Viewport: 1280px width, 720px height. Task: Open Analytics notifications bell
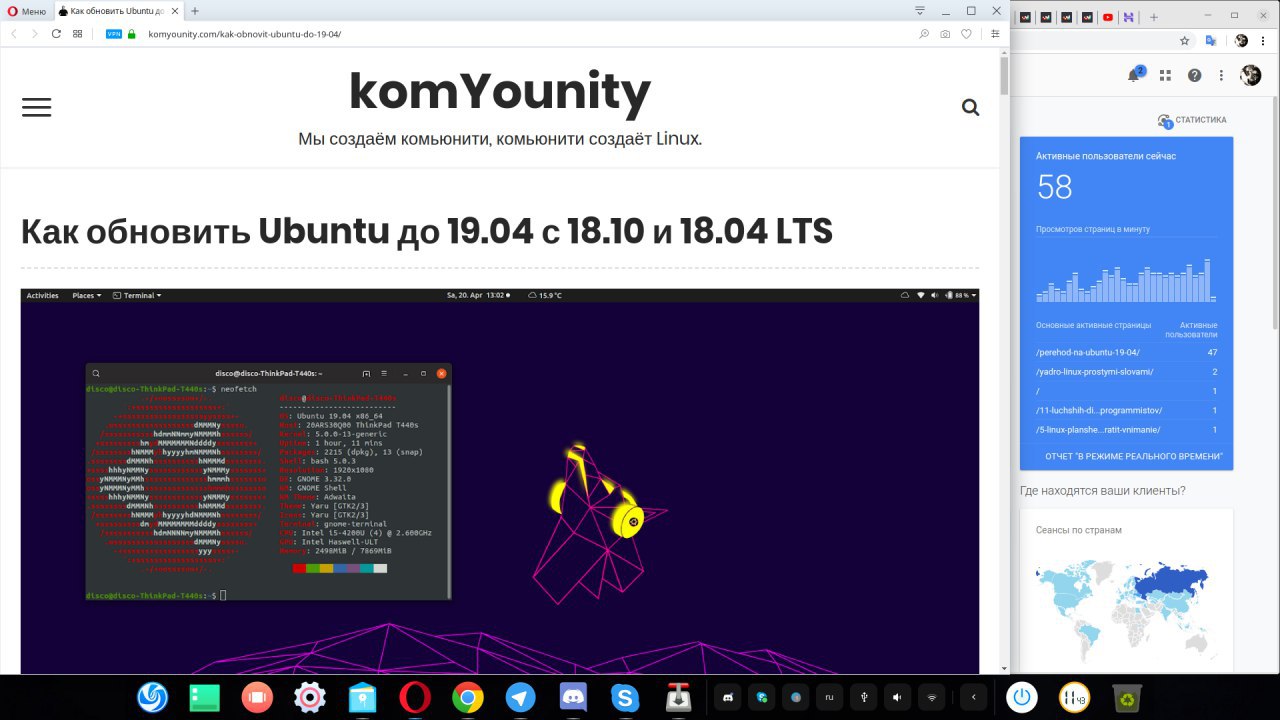(1136, 75)
